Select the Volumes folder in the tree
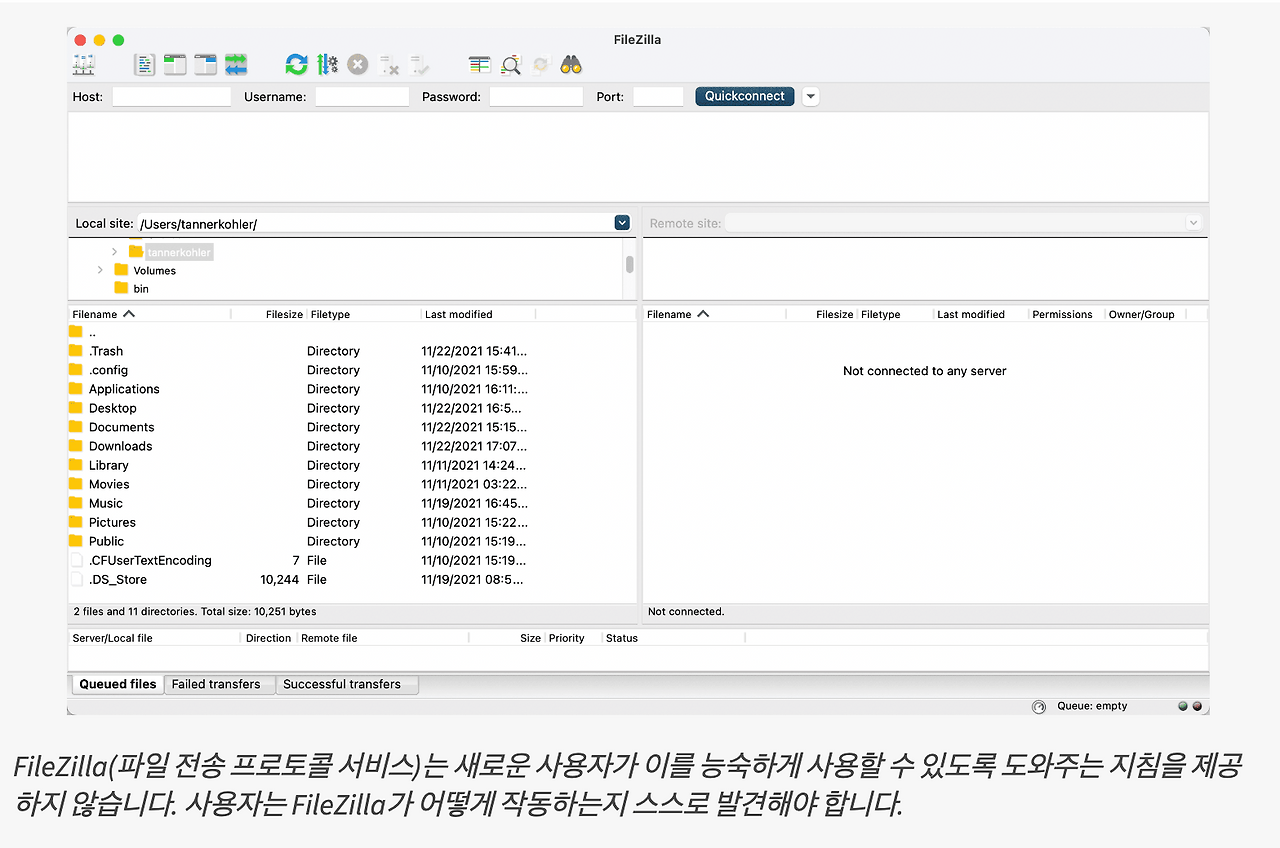Screen dimensions: 1280x848 coord(155,271)
